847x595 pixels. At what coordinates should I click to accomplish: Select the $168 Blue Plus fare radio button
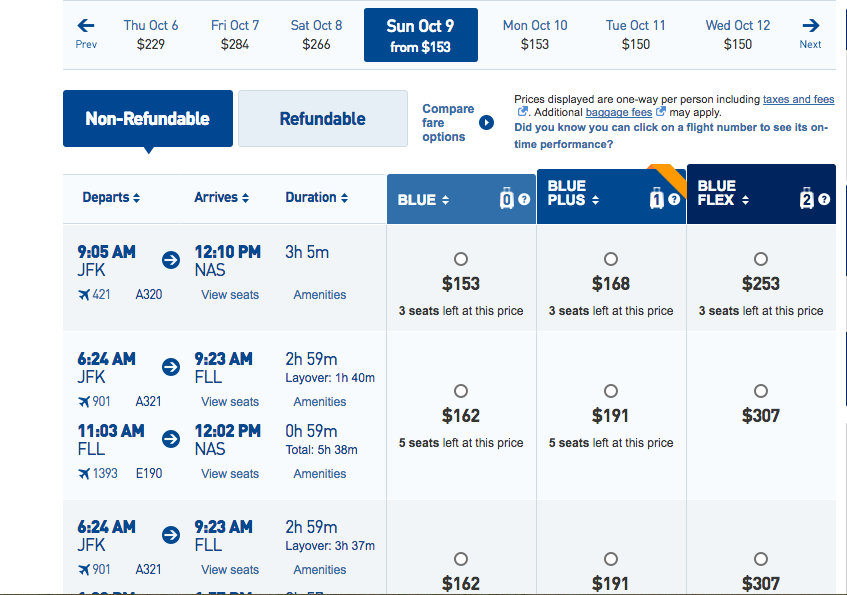[x=610, y=259]
